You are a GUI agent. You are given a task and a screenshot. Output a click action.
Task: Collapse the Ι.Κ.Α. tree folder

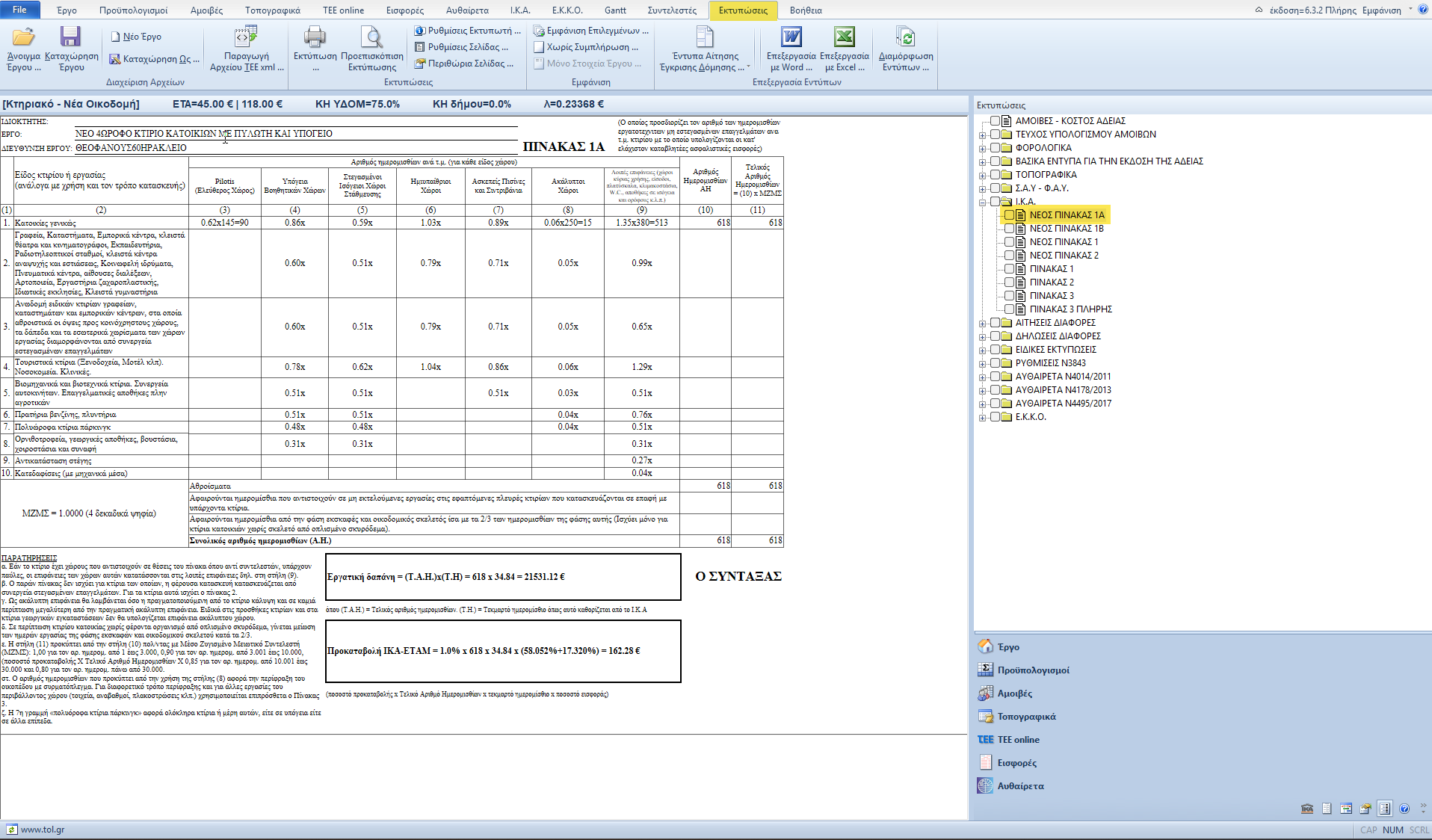click(x=982, y=202)
